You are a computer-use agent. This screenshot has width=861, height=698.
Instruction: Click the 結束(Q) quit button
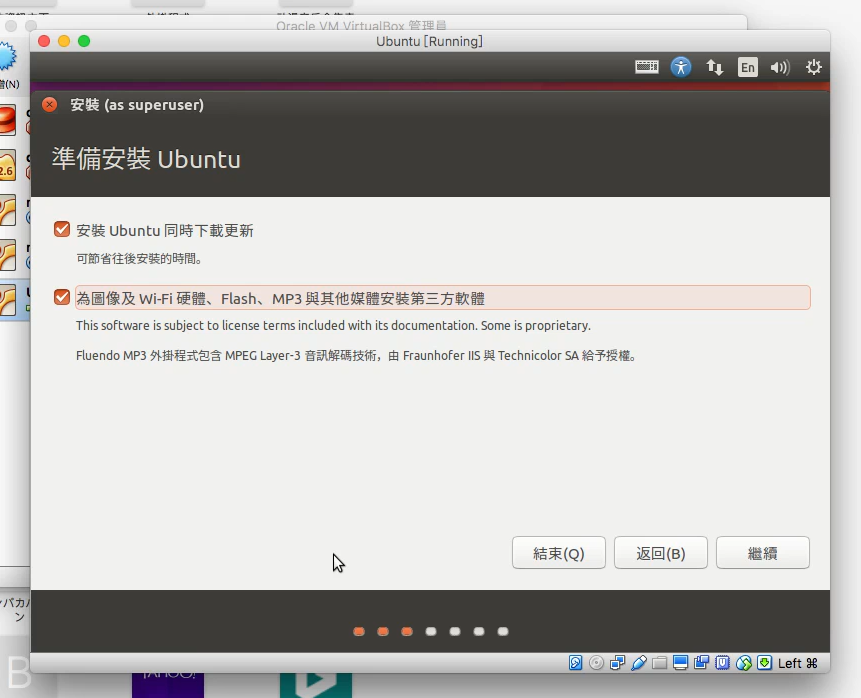[558, 552]
